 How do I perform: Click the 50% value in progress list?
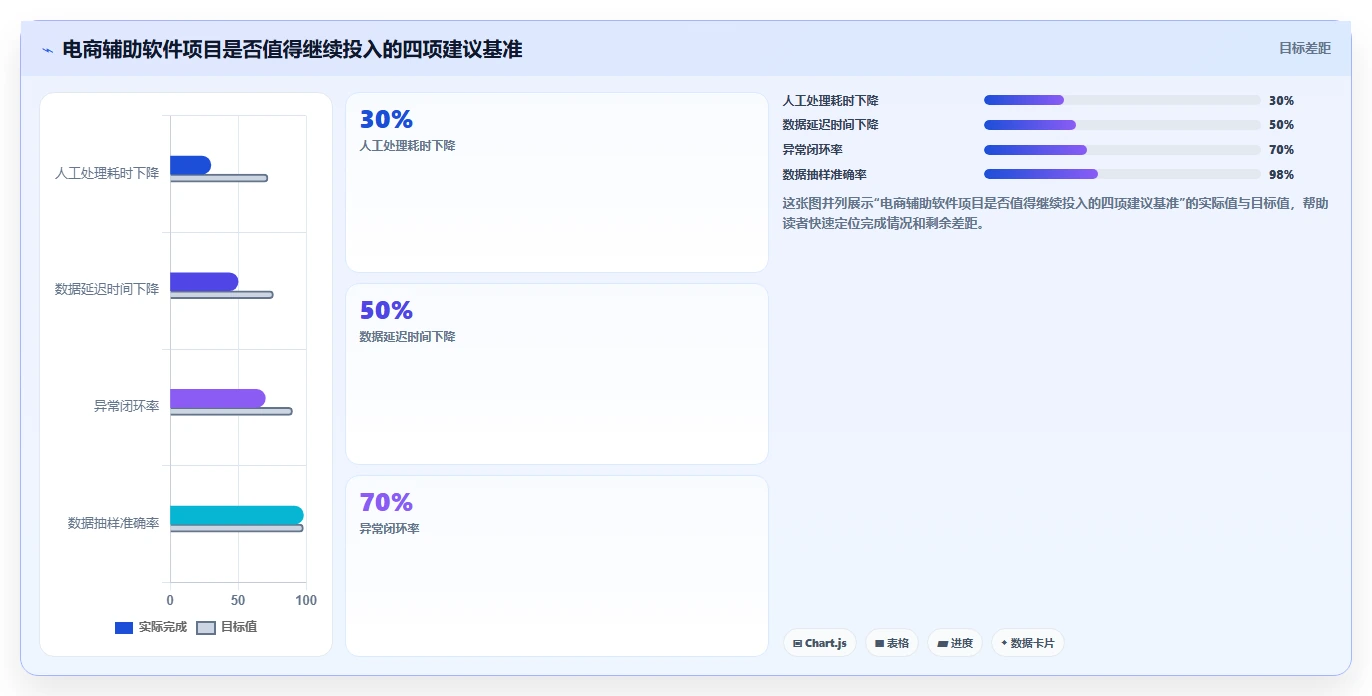coord(1281,125)
